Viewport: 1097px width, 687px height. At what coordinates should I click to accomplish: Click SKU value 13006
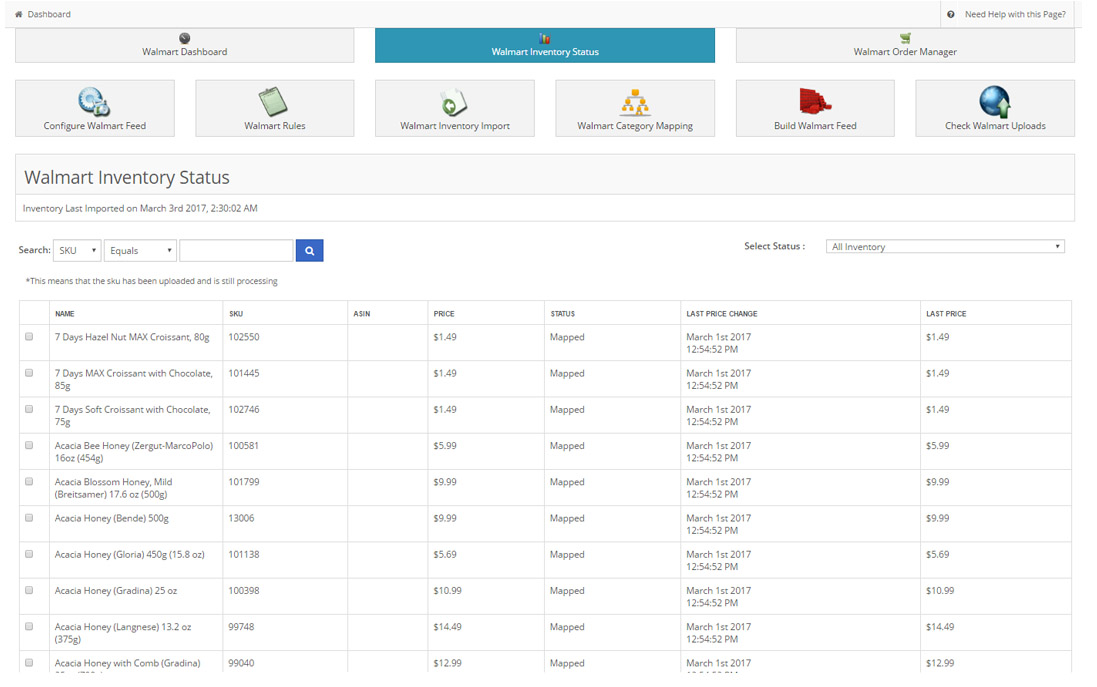(x=241, y=518)
